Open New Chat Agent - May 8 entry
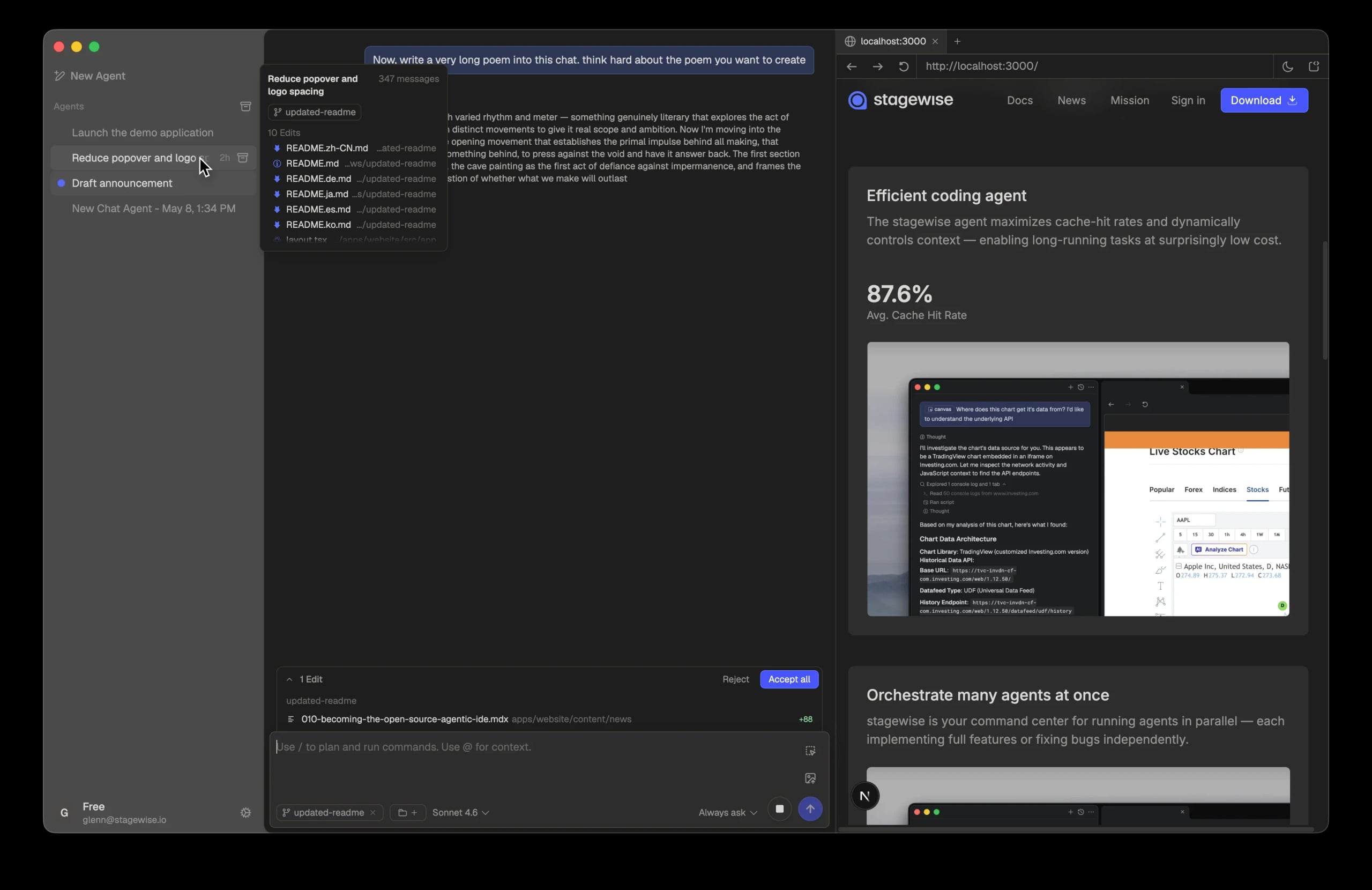 [153, 209]
